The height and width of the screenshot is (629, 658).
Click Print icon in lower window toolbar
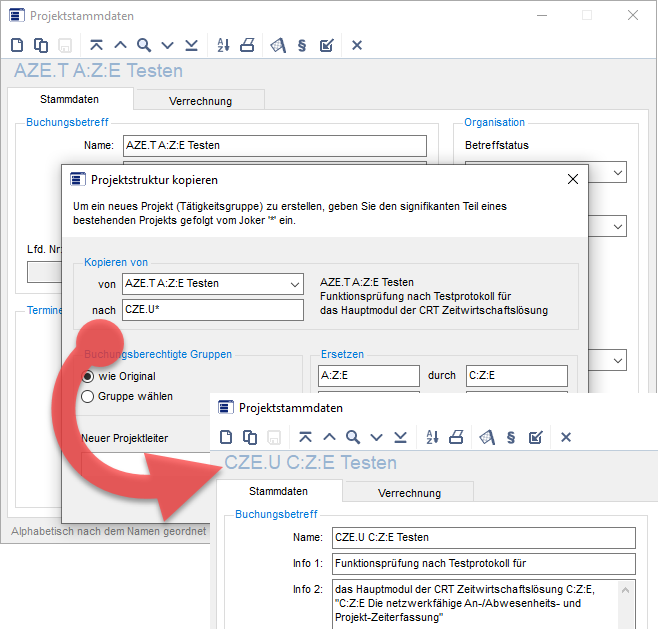click(456, 437)
